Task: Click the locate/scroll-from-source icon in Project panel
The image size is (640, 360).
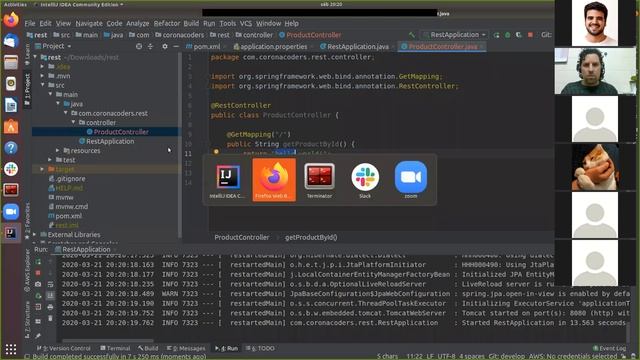Action: pyautogui.click(x=139, y=47)
